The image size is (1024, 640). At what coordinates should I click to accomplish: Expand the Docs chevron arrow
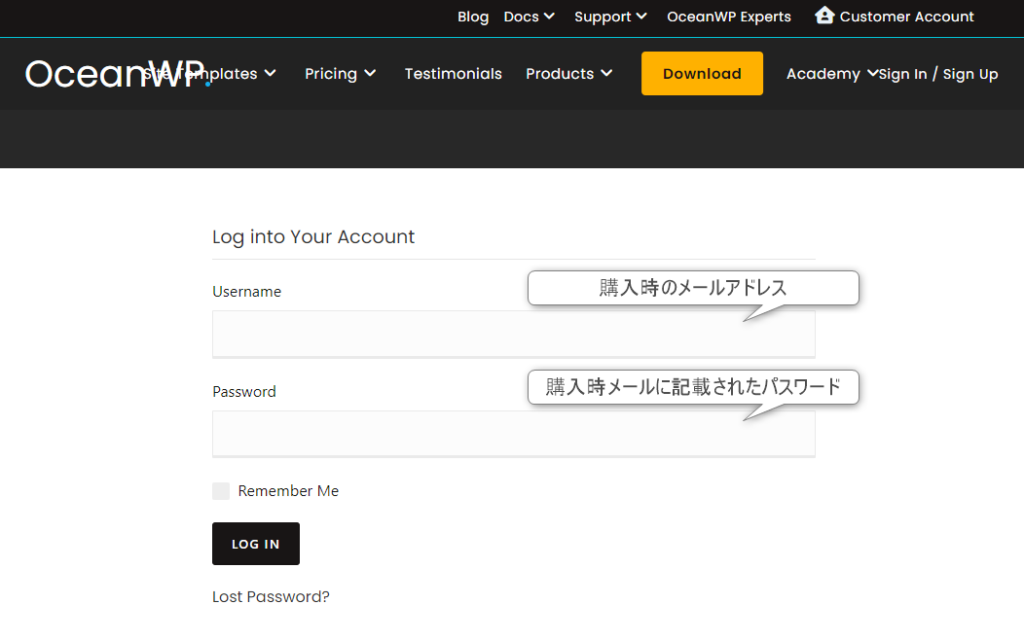pyautogui.click(x=549, y=16)
